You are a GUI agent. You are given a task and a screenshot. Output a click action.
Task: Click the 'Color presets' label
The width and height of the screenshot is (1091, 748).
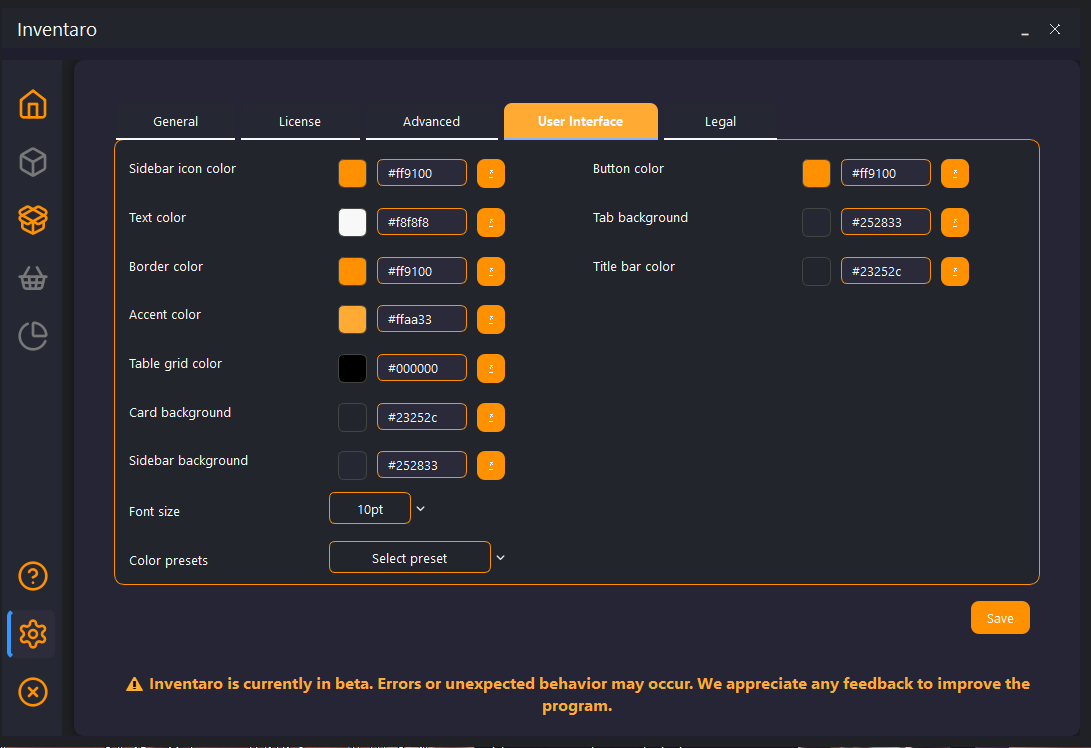click(x=168, y=560)
